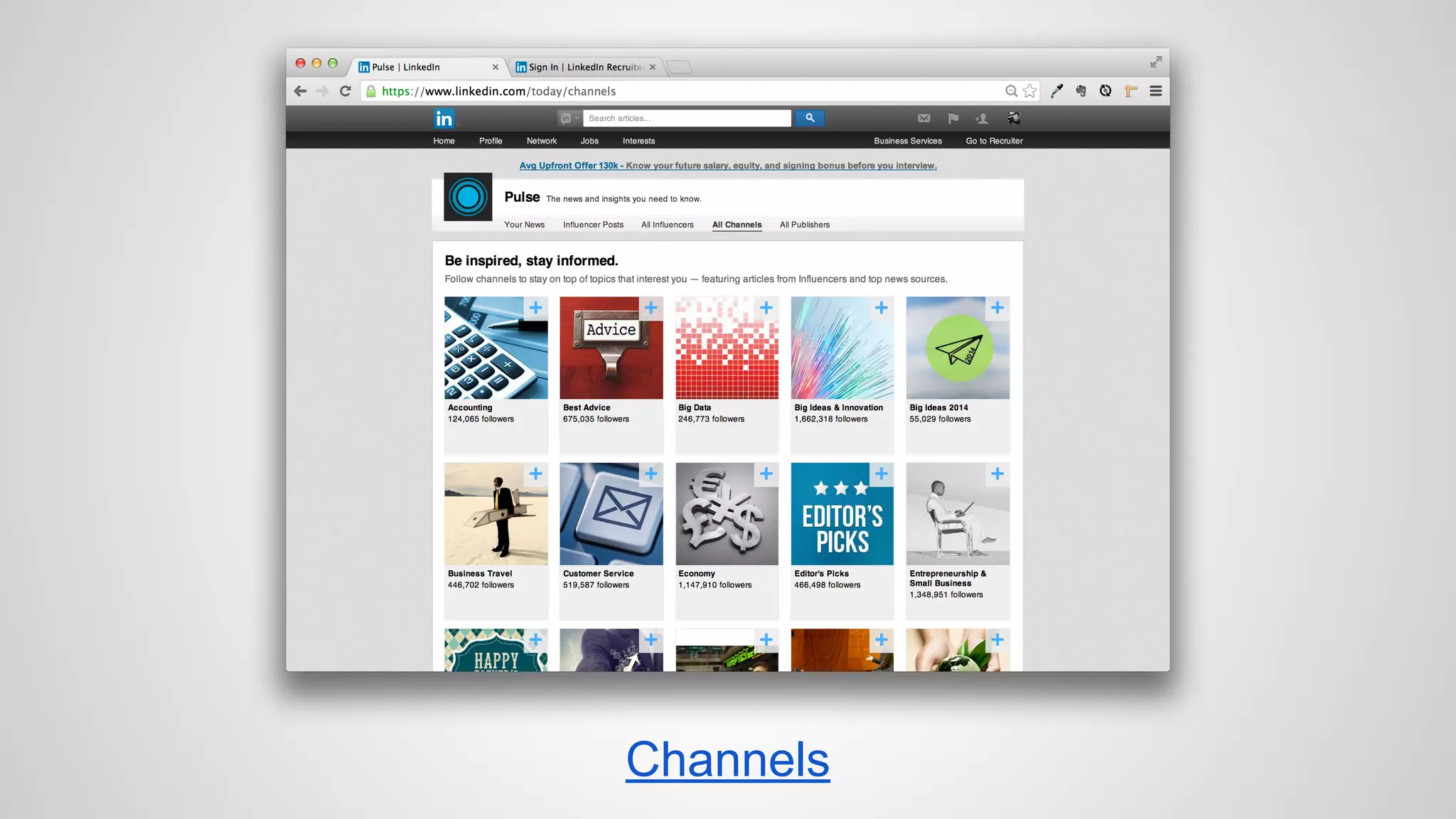Click the Customer Service channel title
This screenshot has height=819, width=1456.
[x=599, y=574]
